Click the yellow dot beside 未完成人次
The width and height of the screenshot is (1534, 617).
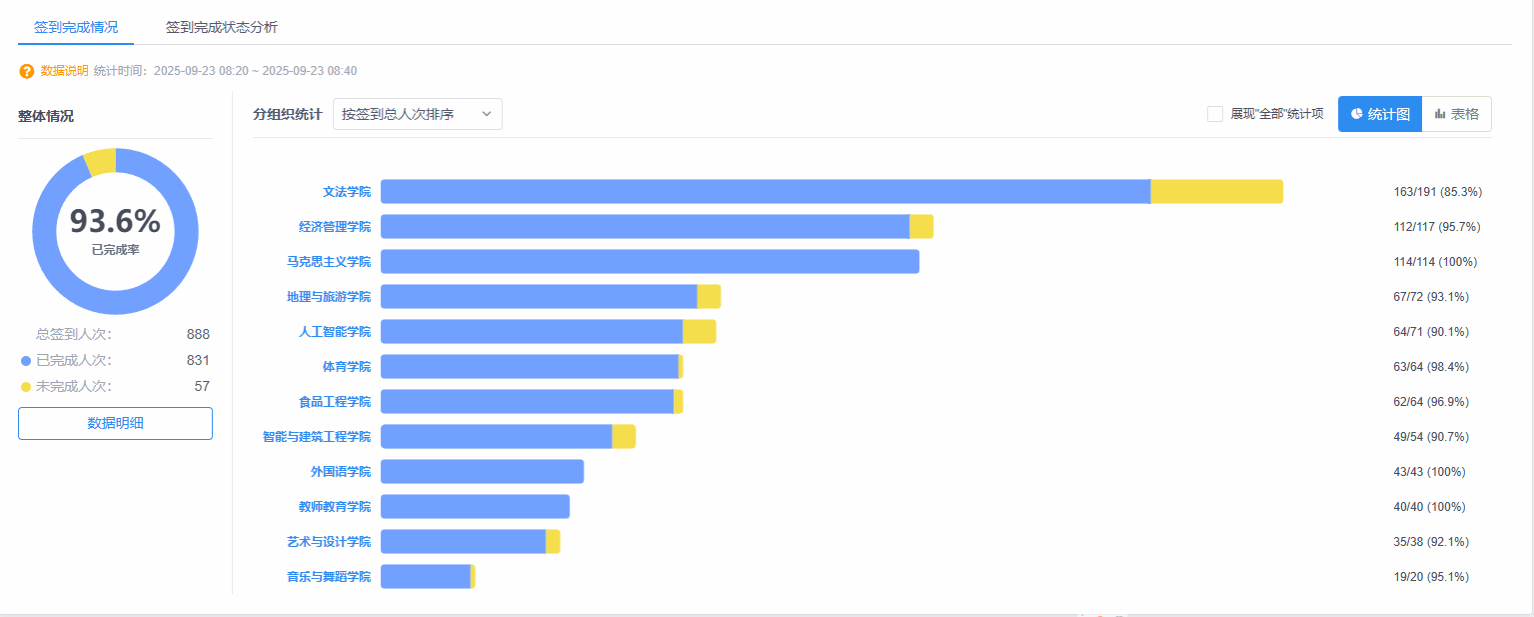tap(26, 387)
